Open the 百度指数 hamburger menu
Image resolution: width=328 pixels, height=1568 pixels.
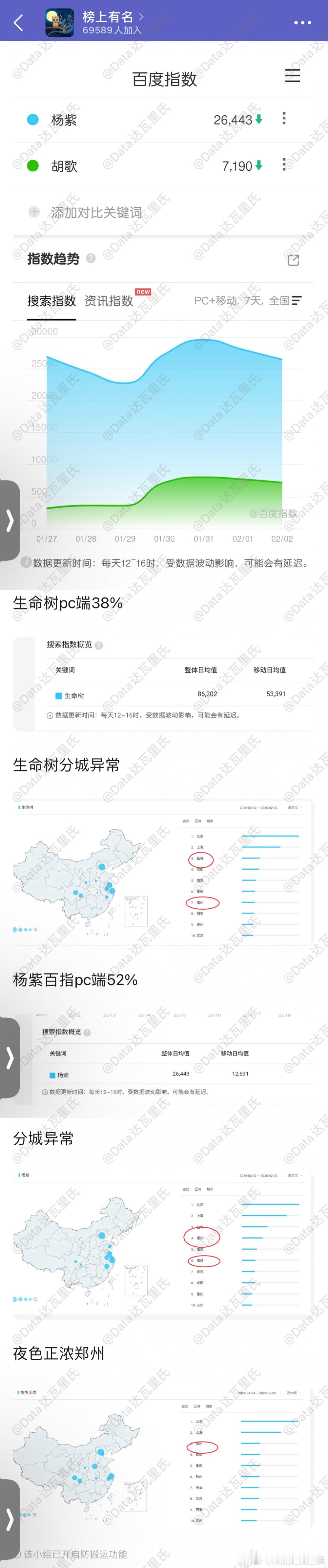point(293,75)
